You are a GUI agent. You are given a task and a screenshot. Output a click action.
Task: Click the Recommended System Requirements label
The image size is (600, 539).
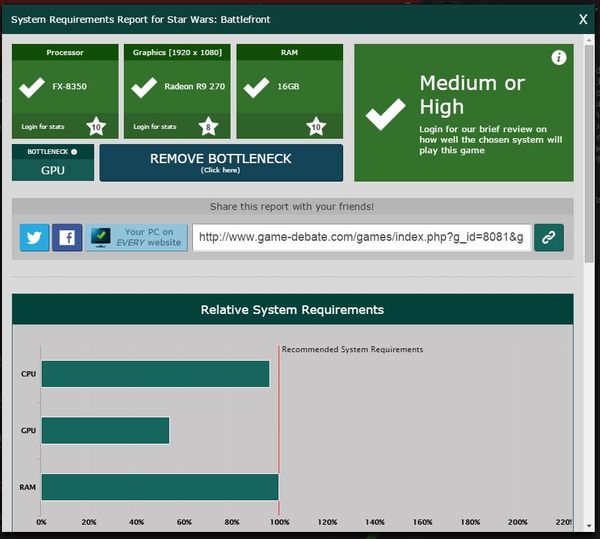[x=352, y=349]
